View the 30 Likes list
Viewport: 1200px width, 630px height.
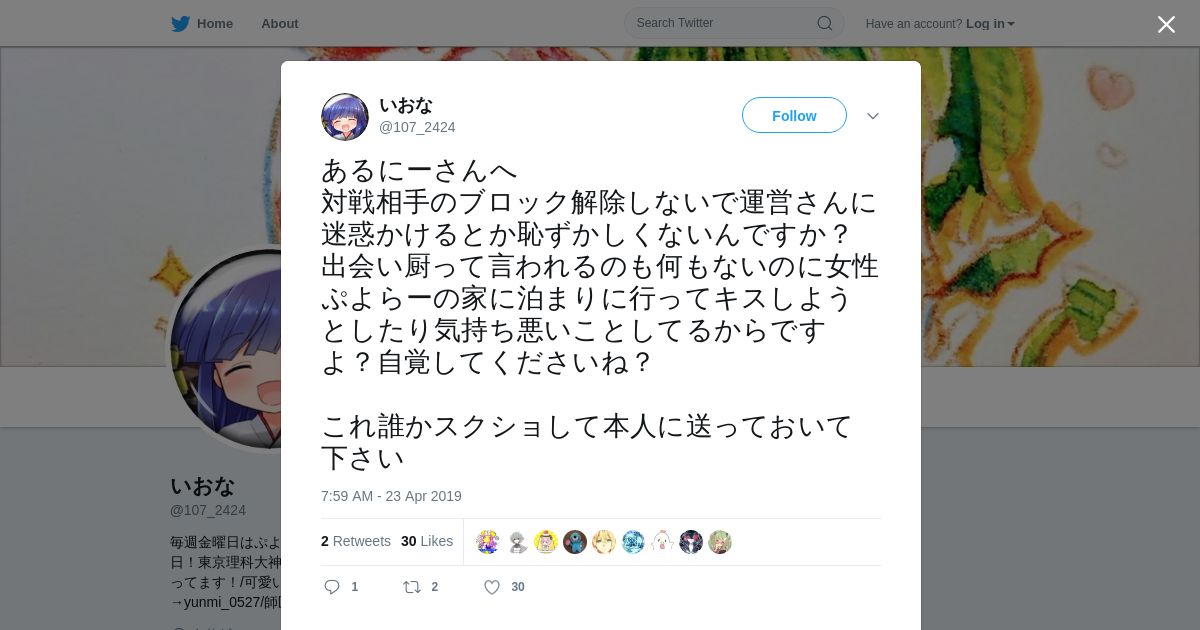coord(427,541)
